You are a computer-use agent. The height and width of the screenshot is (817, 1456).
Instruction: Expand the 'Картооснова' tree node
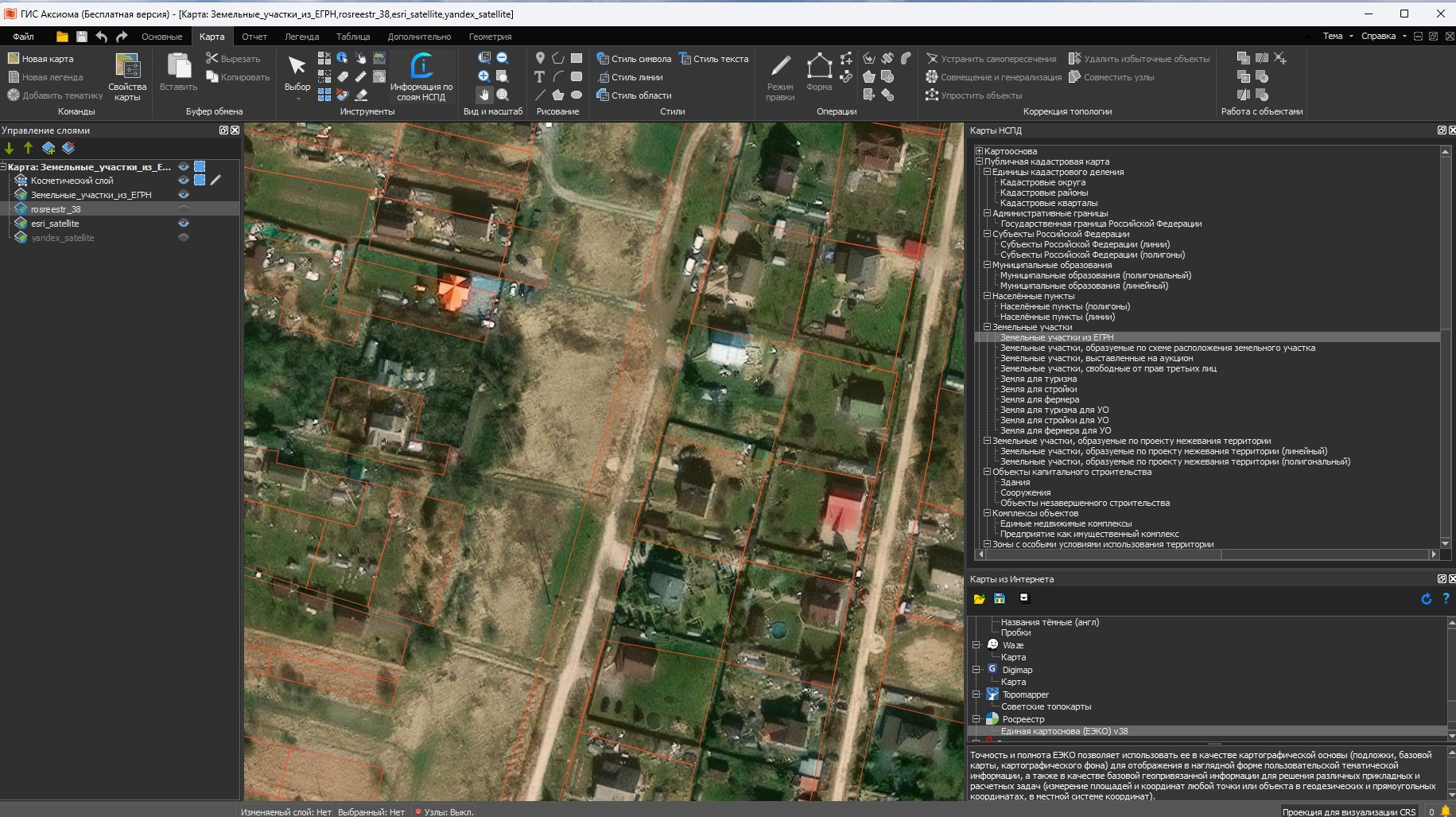tap(980, 151)
